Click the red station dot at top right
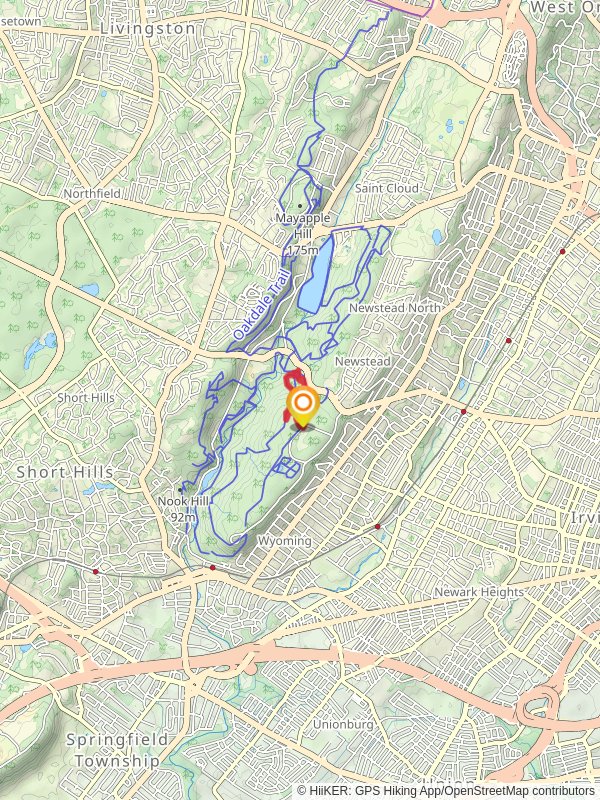The height and width of the screenshot is (800, 600). 562,252
